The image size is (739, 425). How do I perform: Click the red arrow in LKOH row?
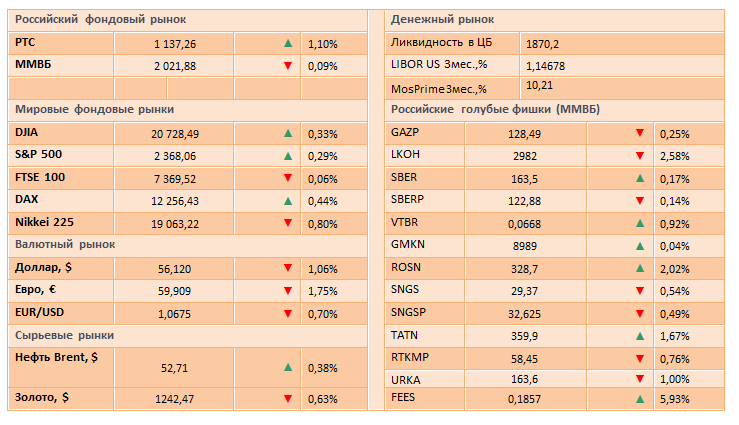click(x=639, y=155)
